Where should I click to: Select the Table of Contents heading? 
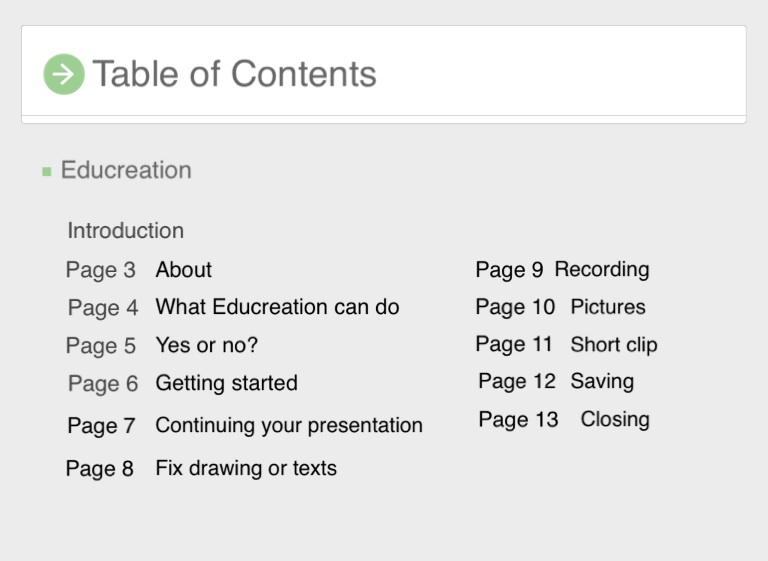click(x=234, y=74)
